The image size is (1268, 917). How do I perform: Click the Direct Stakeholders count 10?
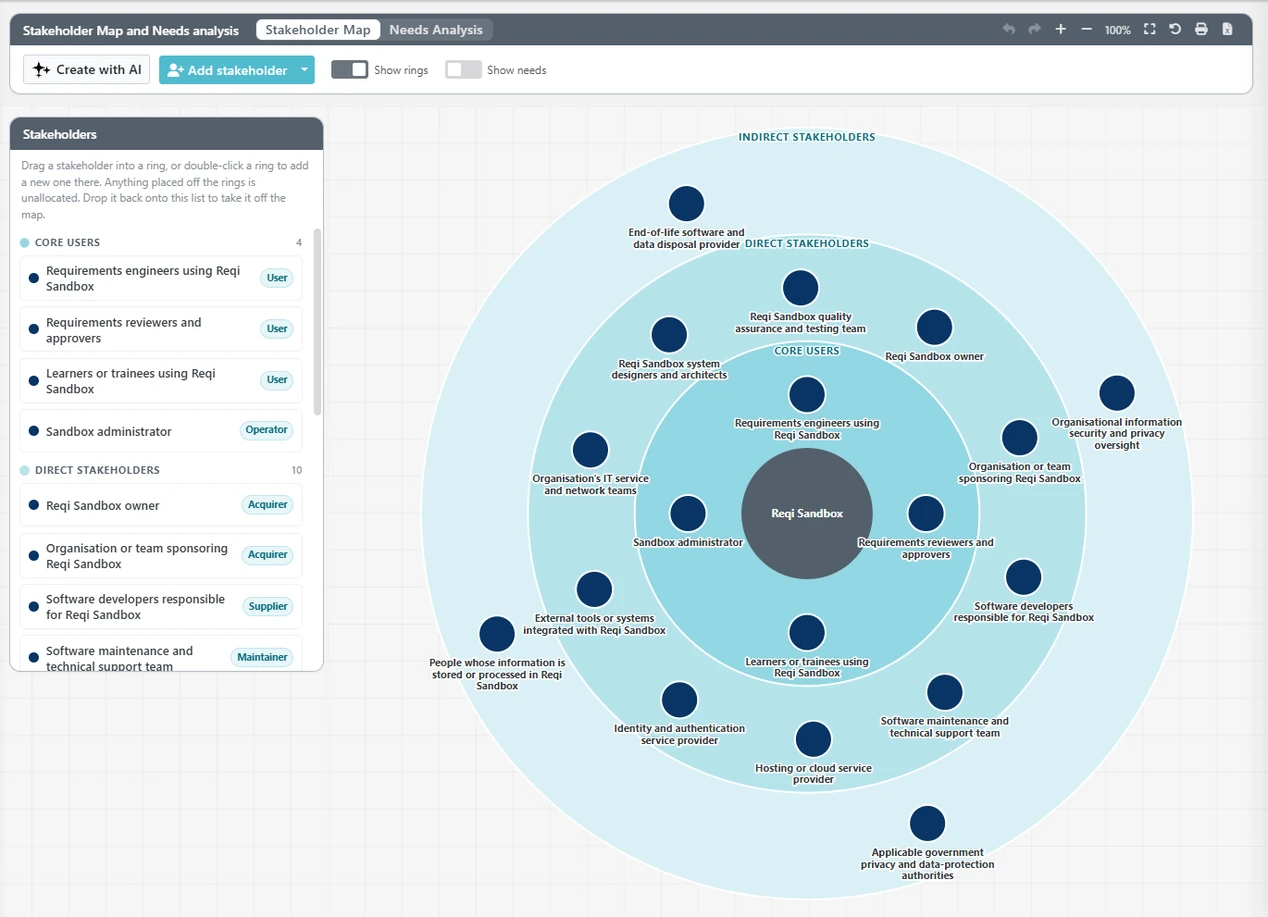click(296, 470)
